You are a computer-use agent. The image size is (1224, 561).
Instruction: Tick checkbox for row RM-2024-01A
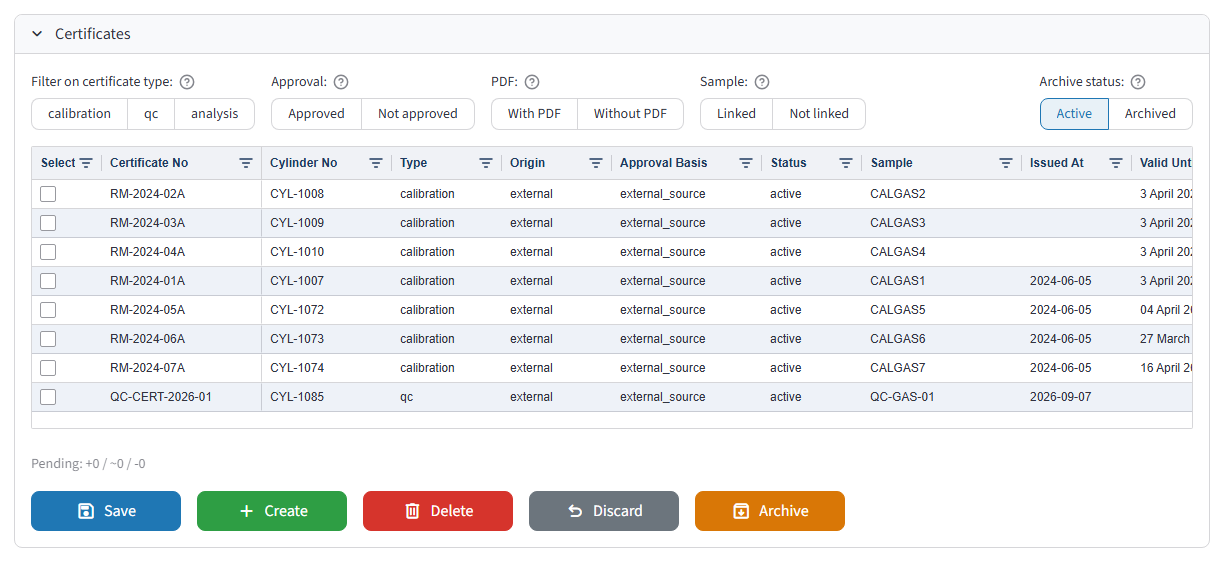tap(48, 281)
